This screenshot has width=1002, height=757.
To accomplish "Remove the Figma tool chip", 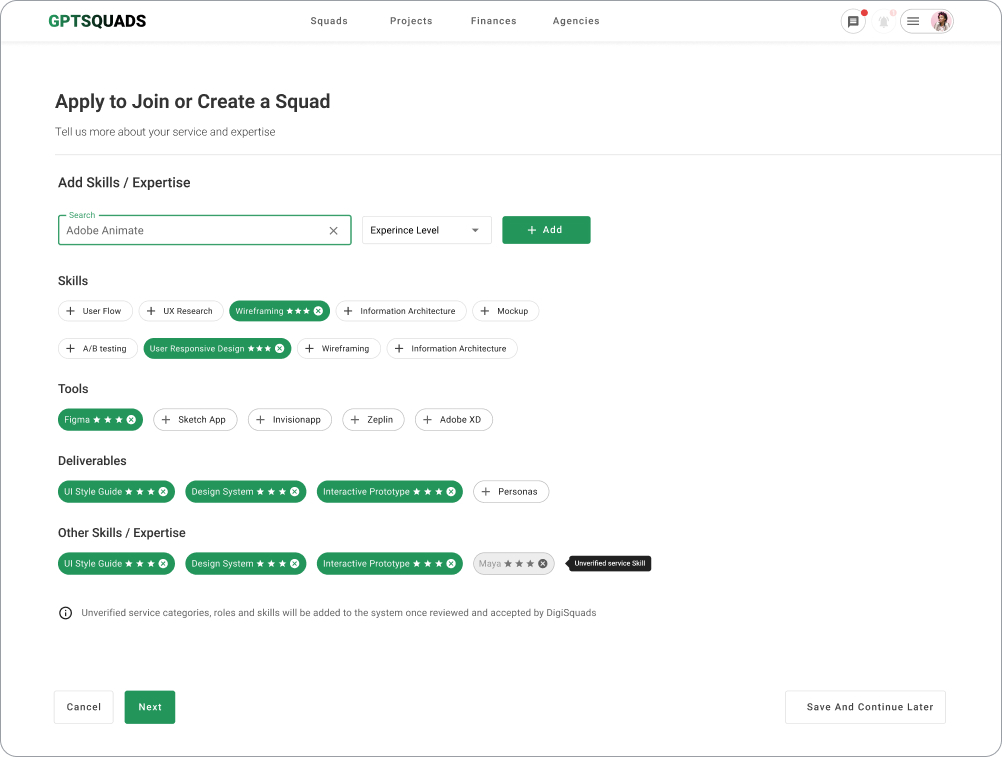I will tap(131, 420).
